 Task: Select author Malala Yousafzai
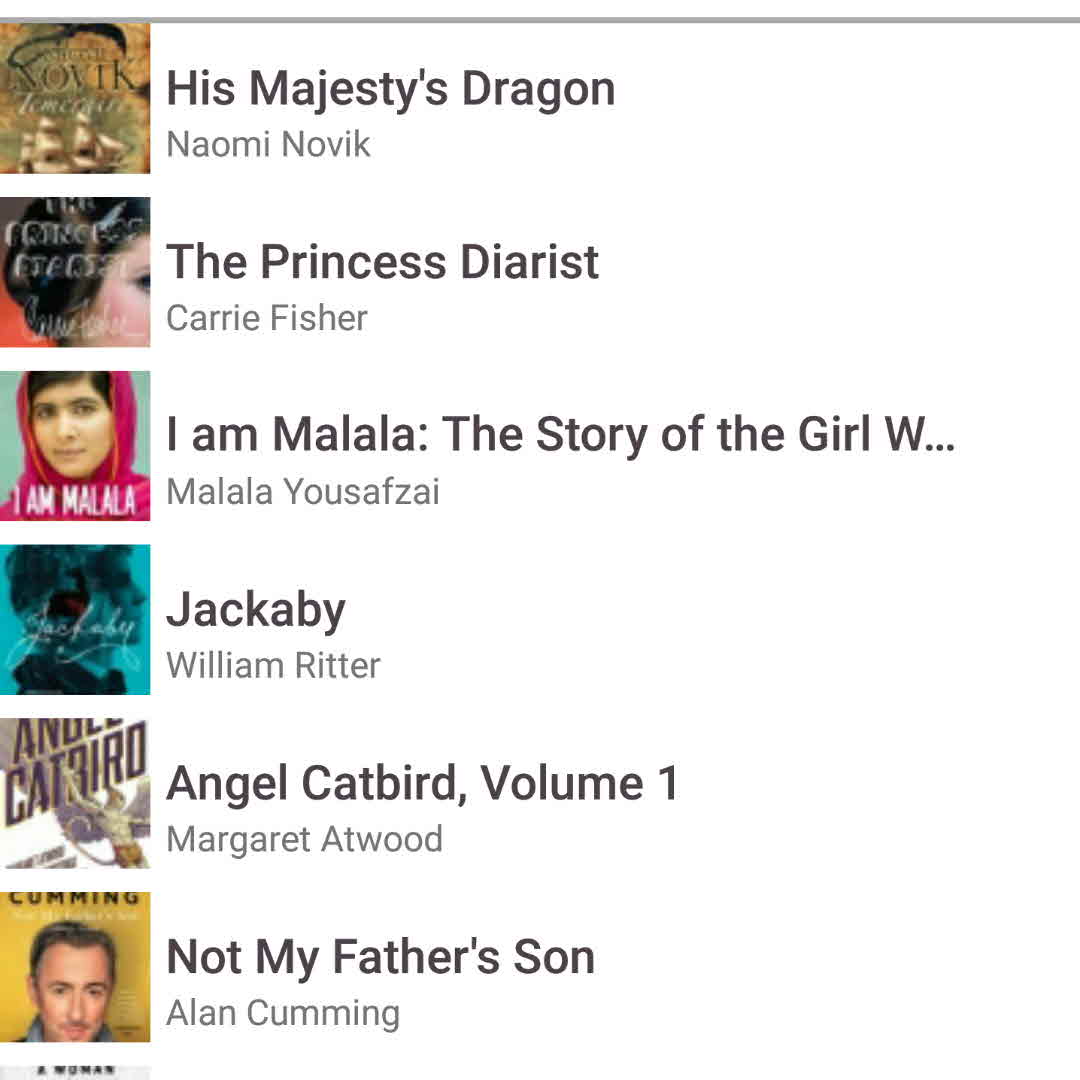tap(303, 492)
